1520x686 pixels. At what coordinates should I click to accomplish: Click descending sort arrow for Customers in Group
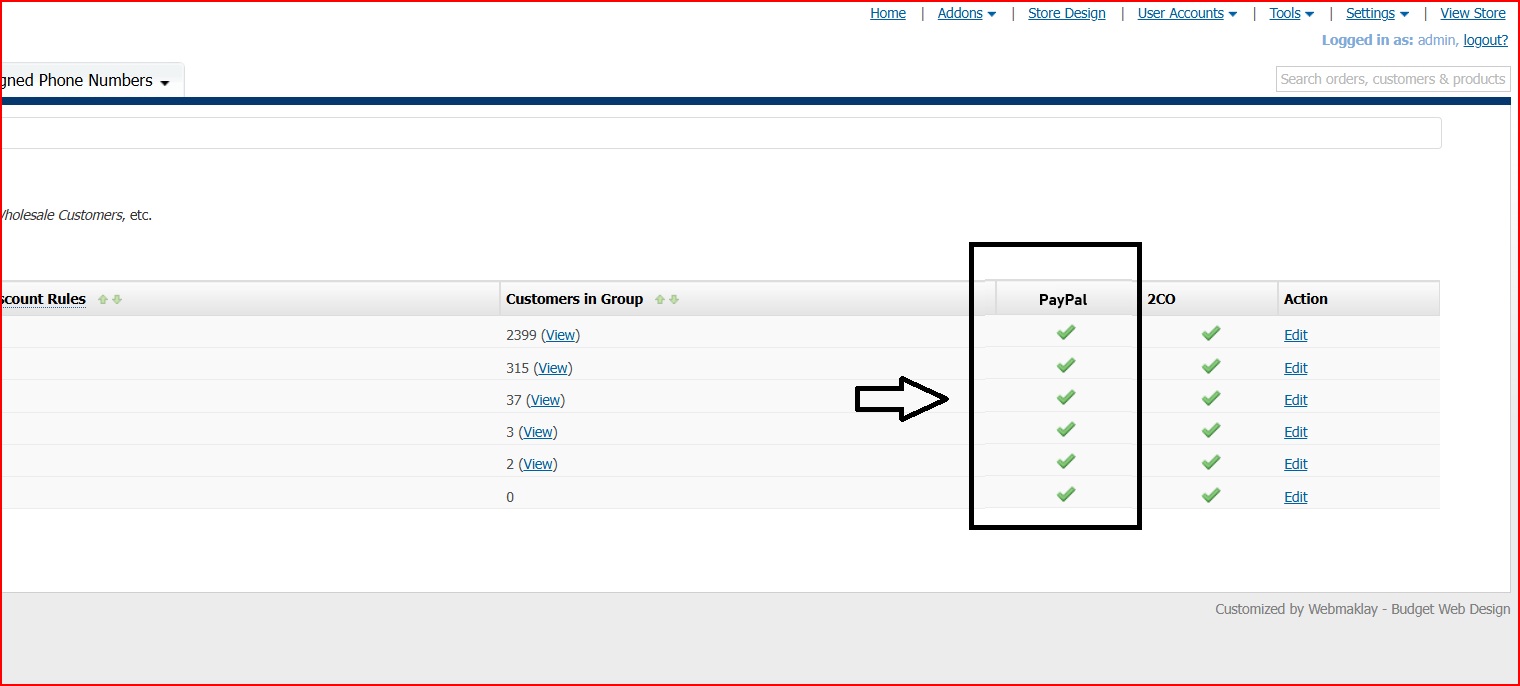(x=674, y=300)
